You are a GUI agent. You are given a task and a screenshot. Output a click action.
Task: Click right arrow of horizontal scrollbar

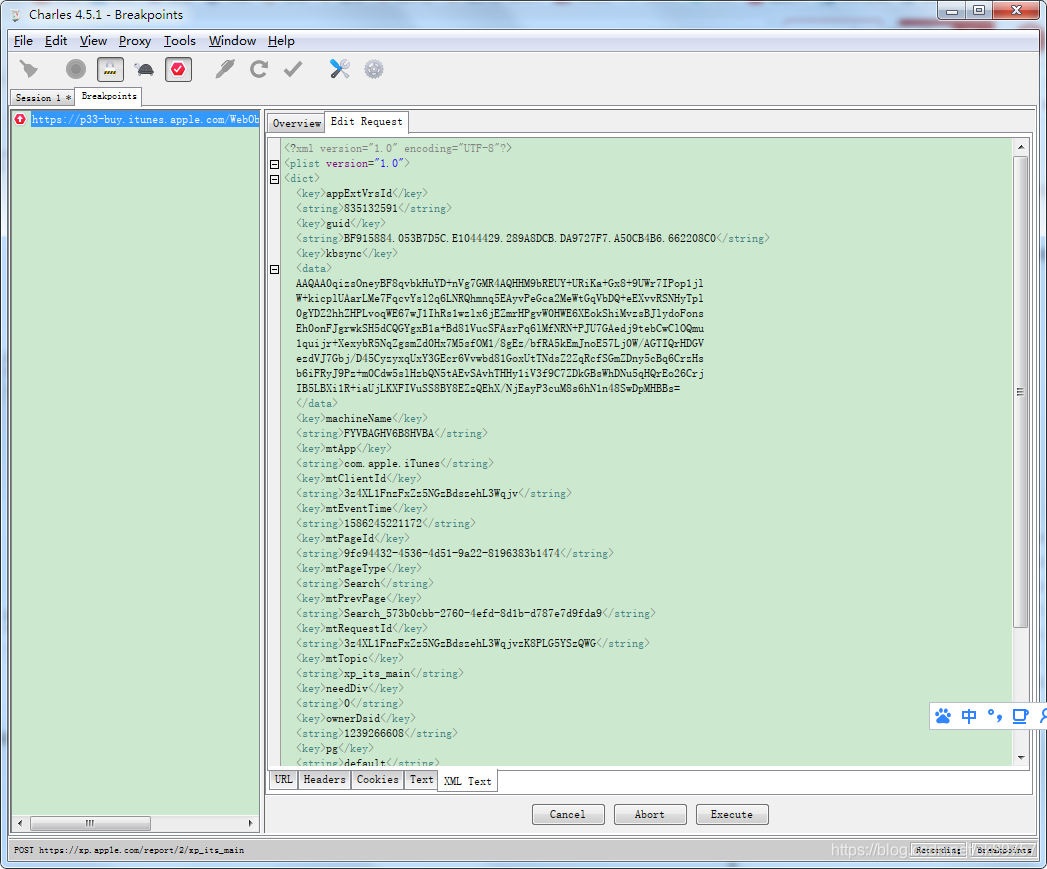click(x=251, y=823)
